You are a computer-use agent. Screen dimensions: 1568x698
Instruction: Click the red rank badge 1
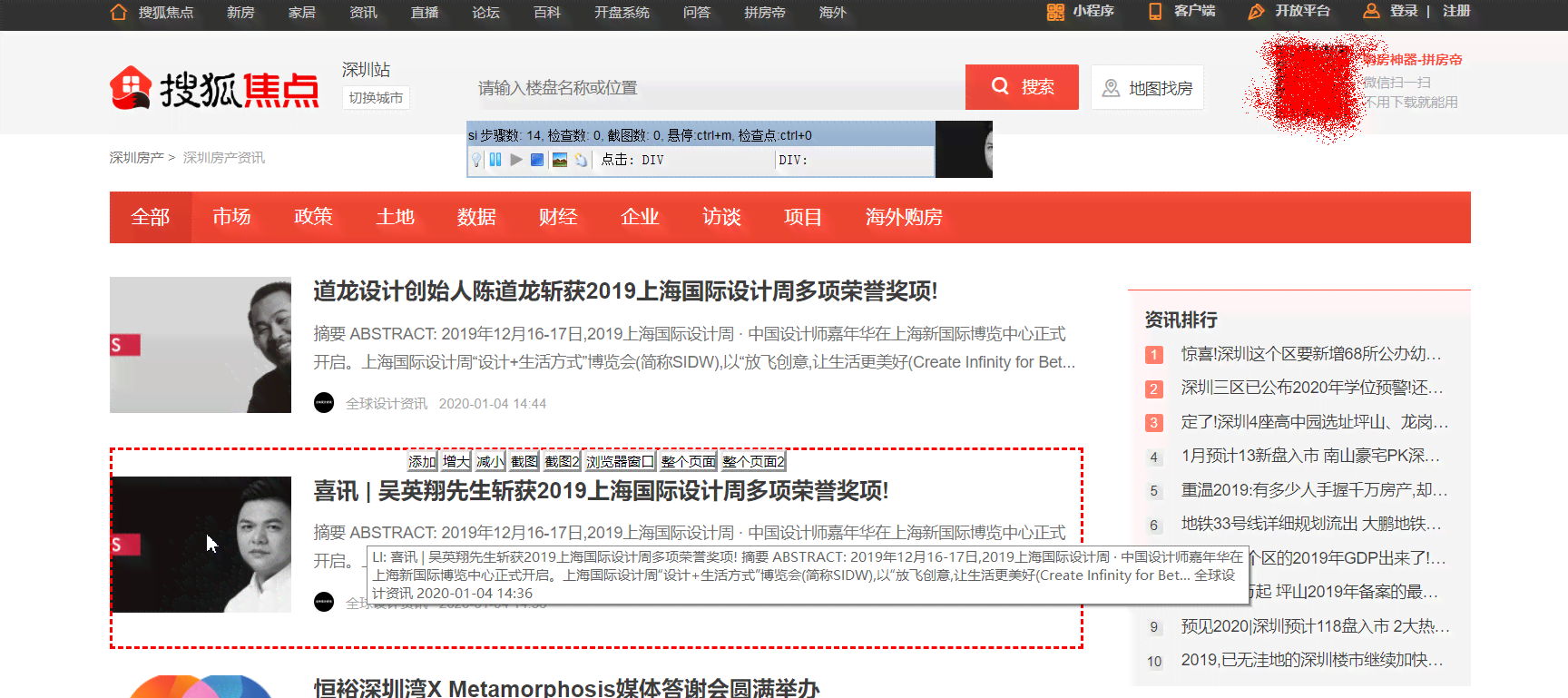click(1154, 355)
